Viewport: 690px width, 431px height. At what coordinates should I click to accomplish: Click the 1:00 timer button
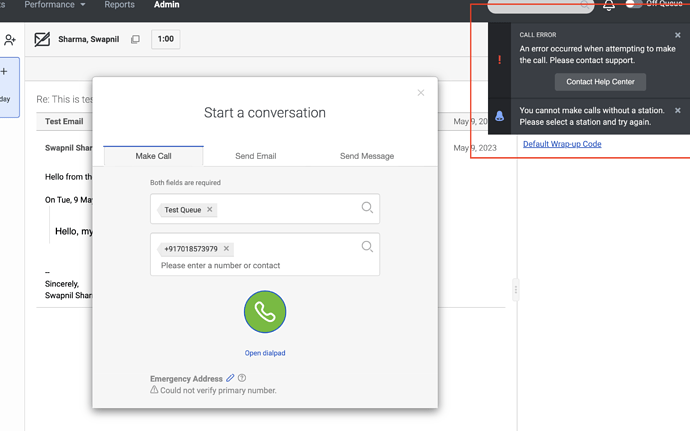165,39
